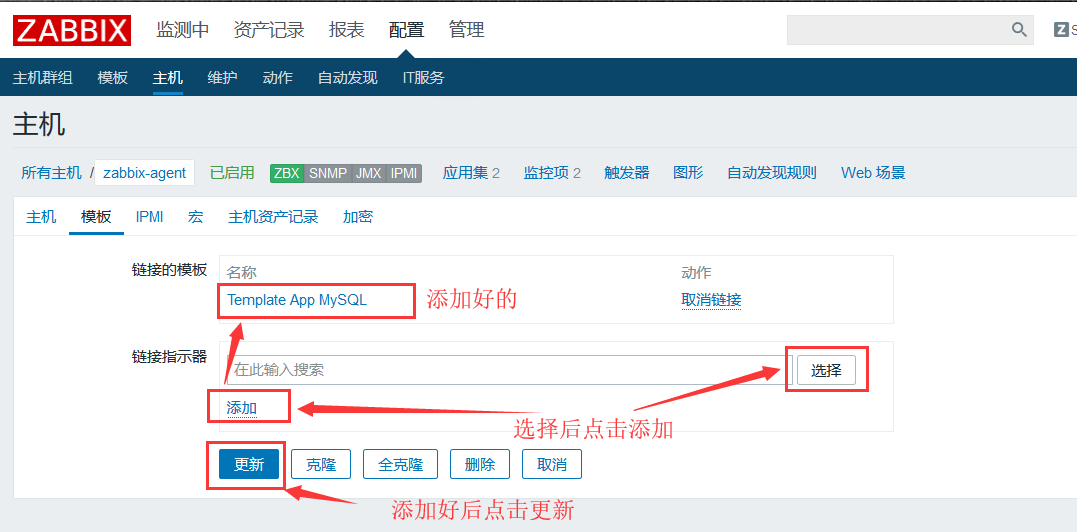Open 自动发现规则 link
The height and width of the screenshot is (532, 1077).
[x=772, y=173]
